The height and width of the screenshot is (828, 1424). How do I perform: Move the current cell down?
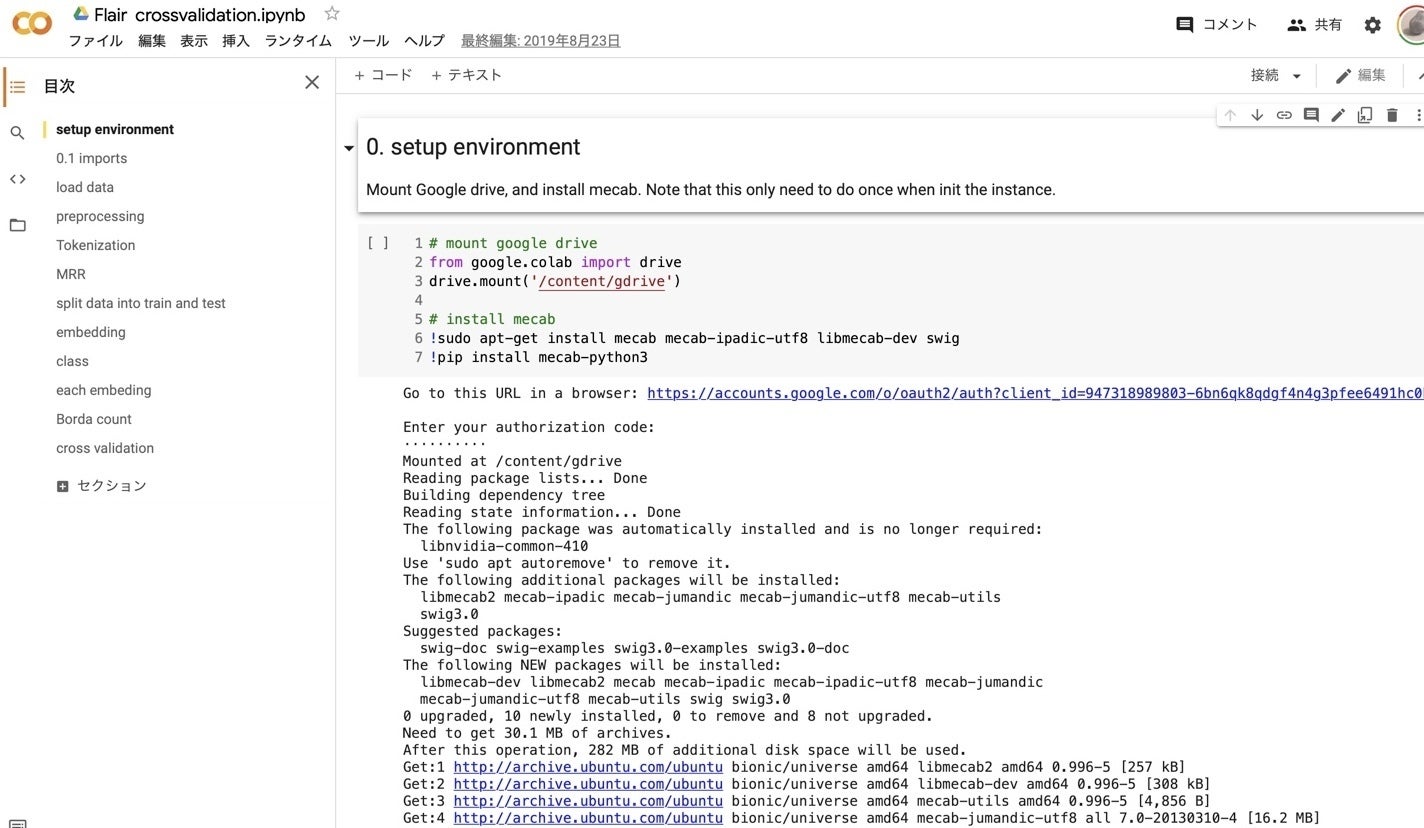click(x=1257, y=114)
